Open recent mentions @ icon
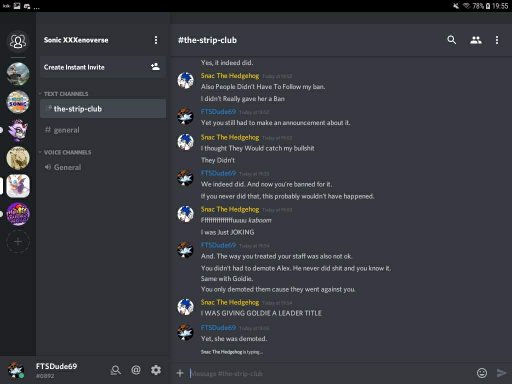This screenshot has height=384, width=512. [136, 370]
